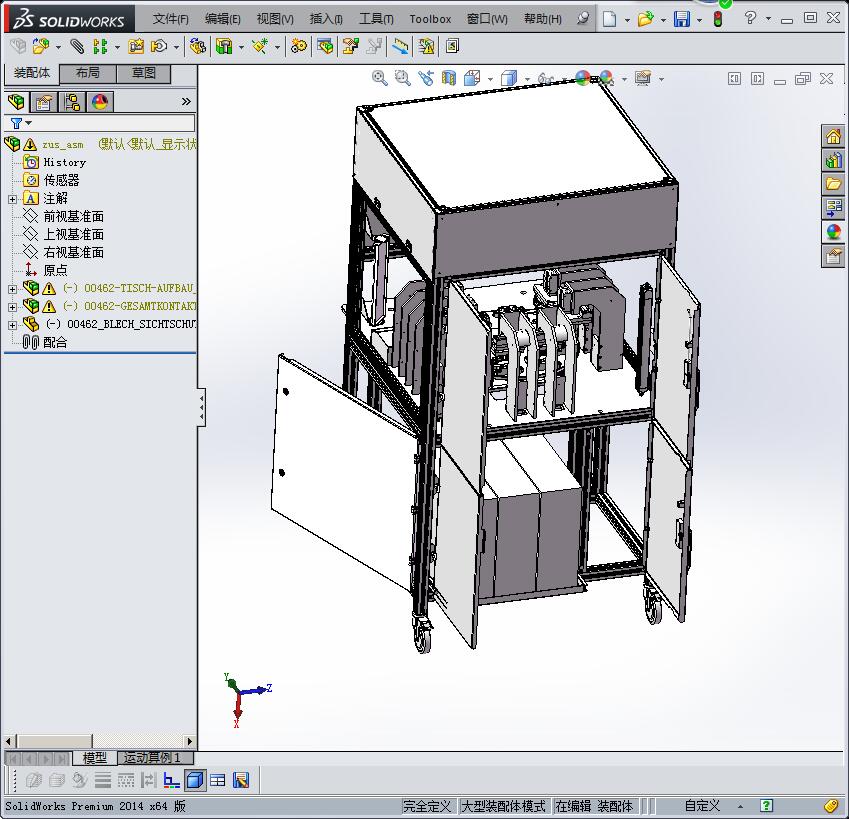Screen dimensions: 849x819
Task: Expand the 注解 annotations tree node
Action: coord(12,199)
